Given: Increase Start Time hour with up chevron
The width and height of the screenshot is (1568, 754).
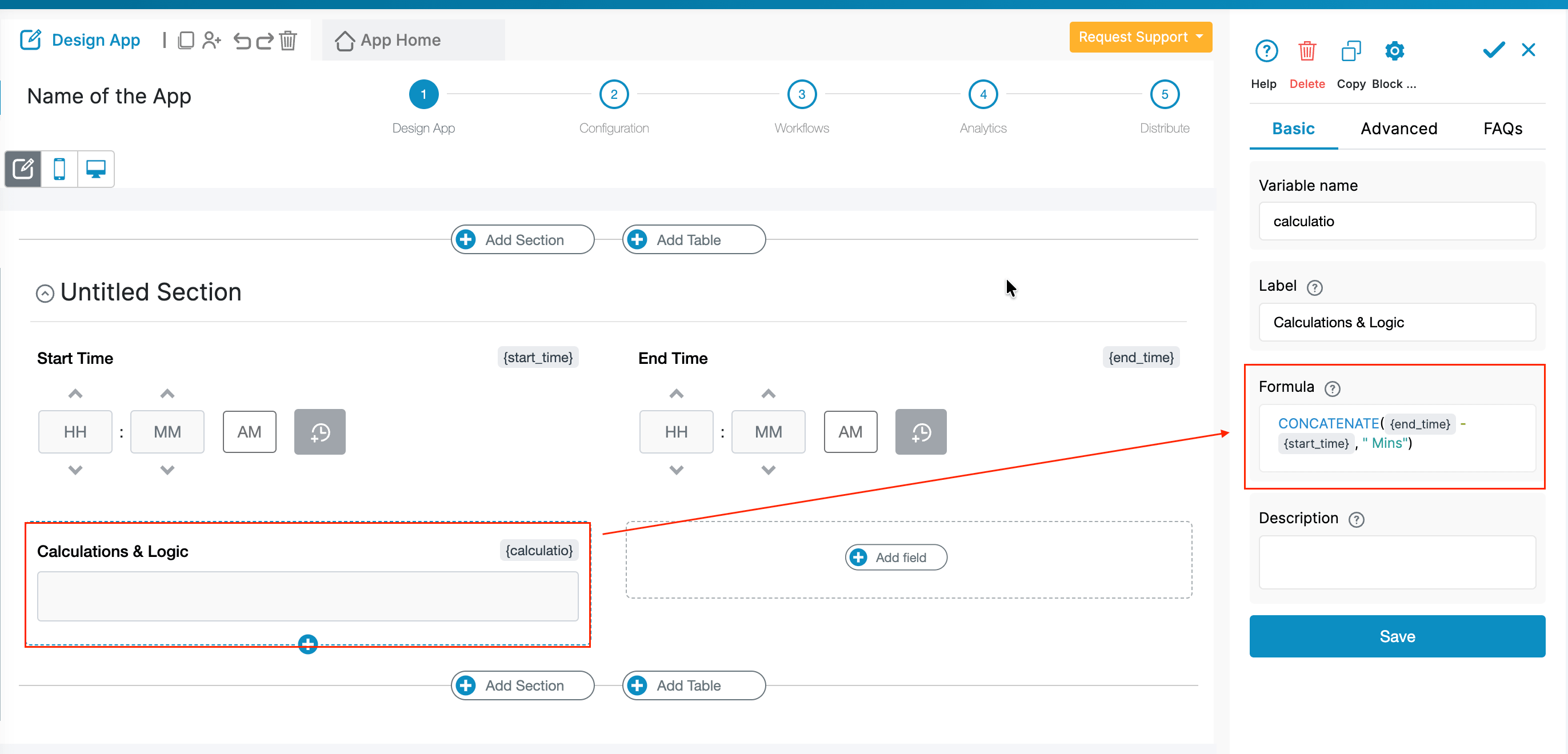Looking at the screenshot, I should point(75,394).
